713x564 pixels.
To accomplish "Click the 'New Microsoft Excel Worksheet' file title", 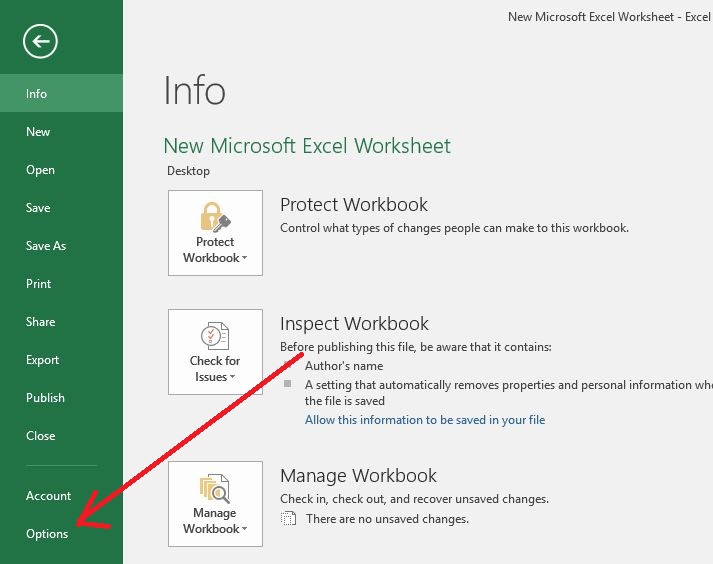I will pyautogui.click(x=307, y=146).
